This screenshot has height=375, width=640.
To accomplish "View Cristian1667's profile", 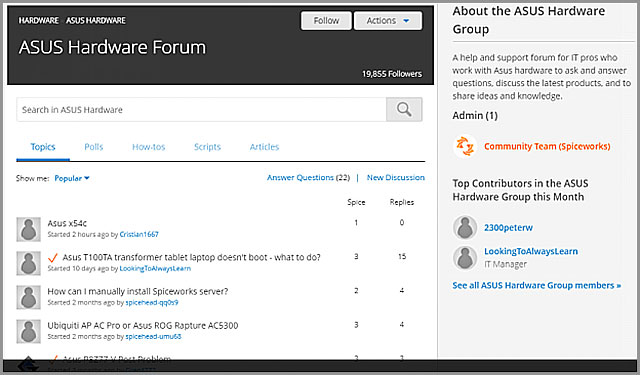I will point(139,234).
